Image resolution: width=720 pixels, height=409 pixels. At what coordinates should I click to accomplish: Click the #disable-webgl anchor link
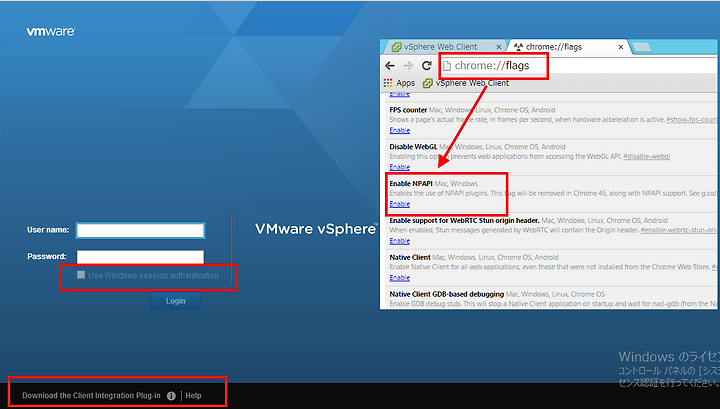point(647,157)
